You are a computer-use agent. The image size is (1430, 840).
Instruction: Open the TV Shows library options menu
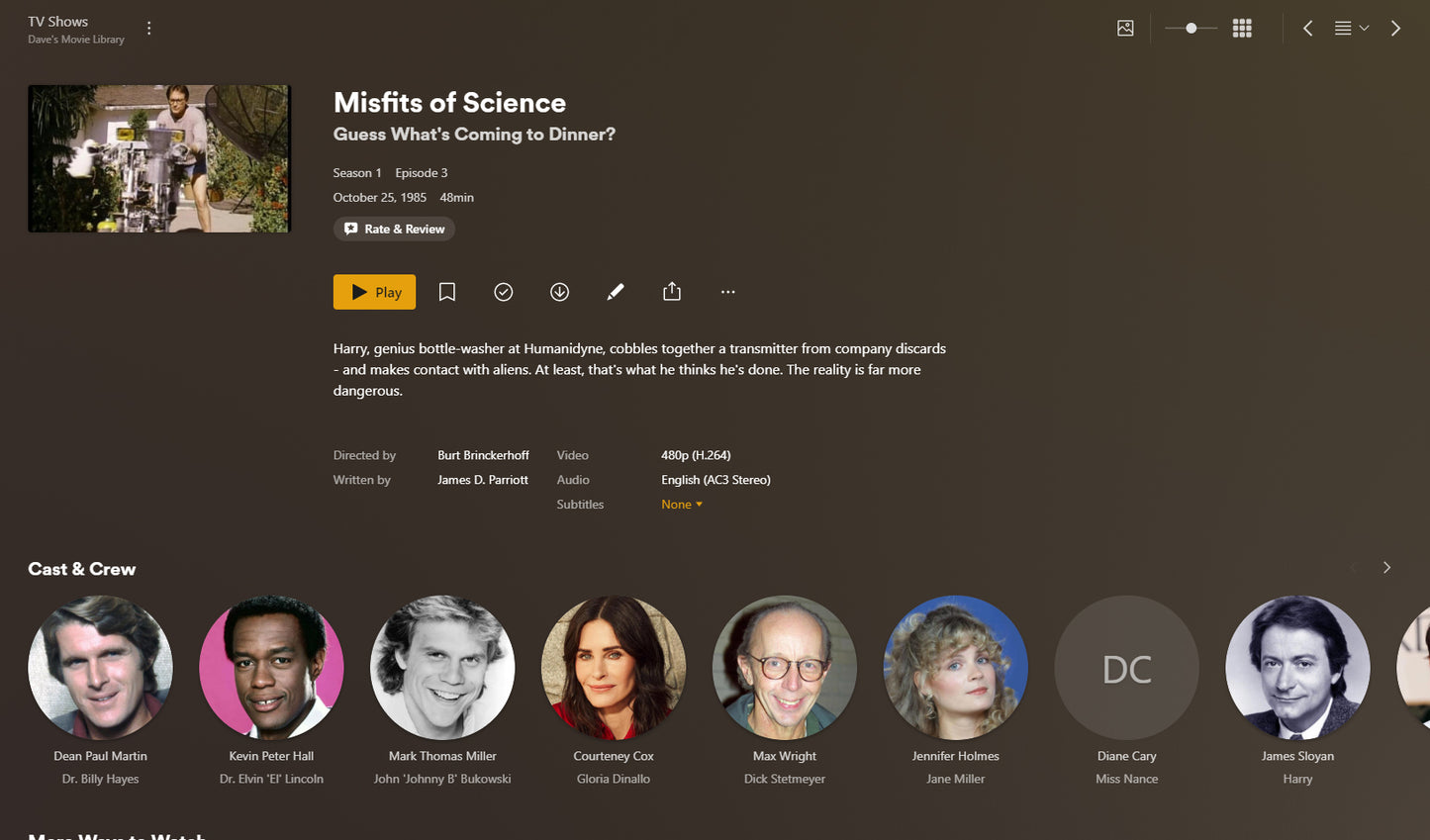click(149, 29)
